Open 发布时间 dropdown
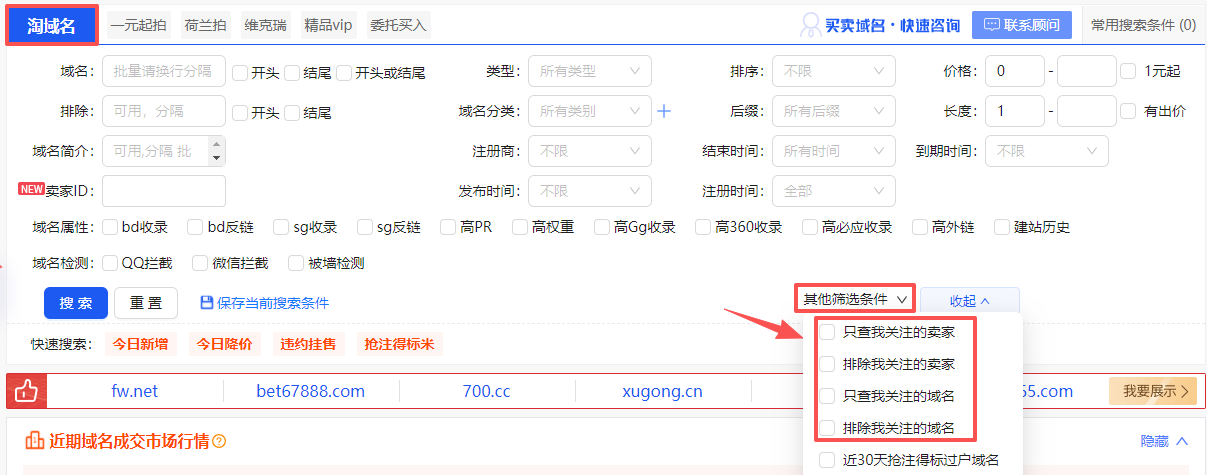The width and height of the screenshot is (1207, 475). (590, 191)
